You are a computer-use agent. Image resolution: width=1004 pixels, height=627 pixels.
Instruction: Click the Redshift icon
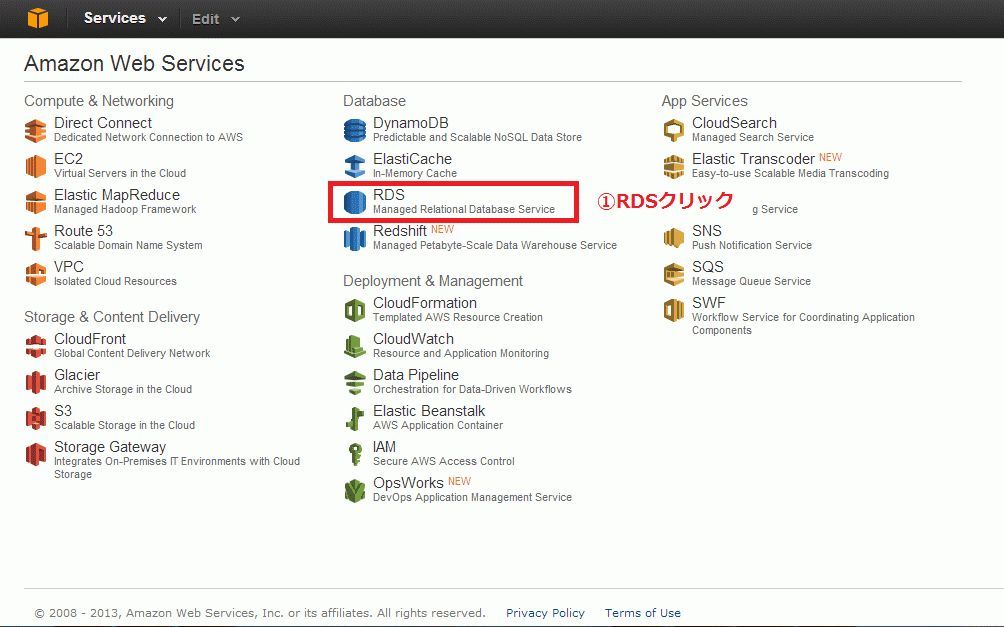[x=355, y=239]
